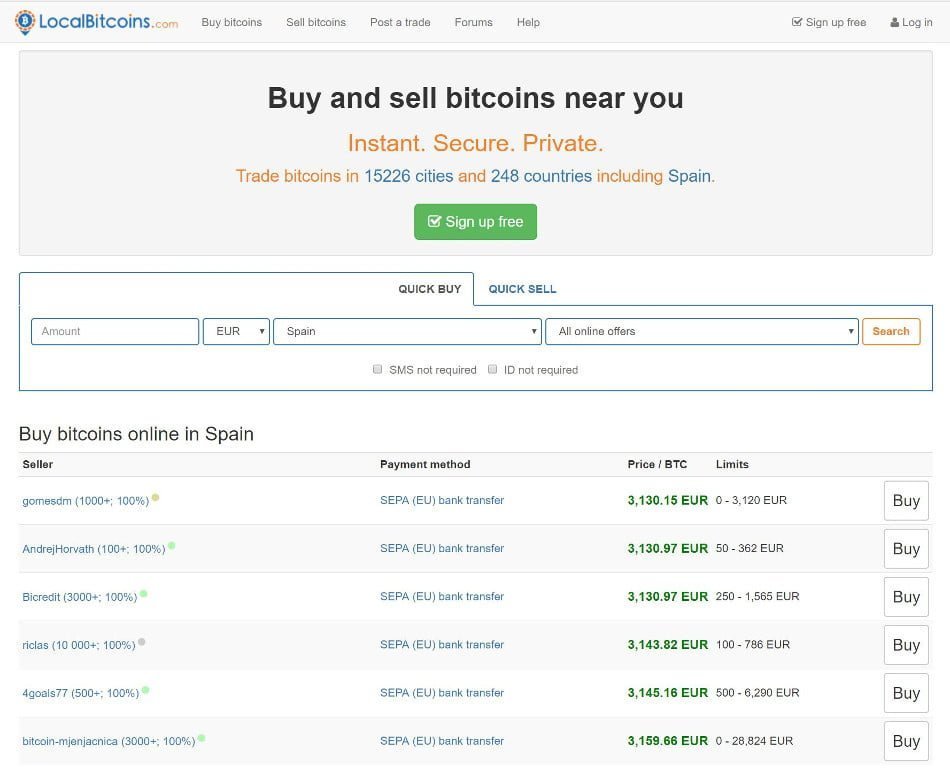The width and height of the screenshot is (950, 781).
Task: Click the orange Search button
Action: point(891,331)
